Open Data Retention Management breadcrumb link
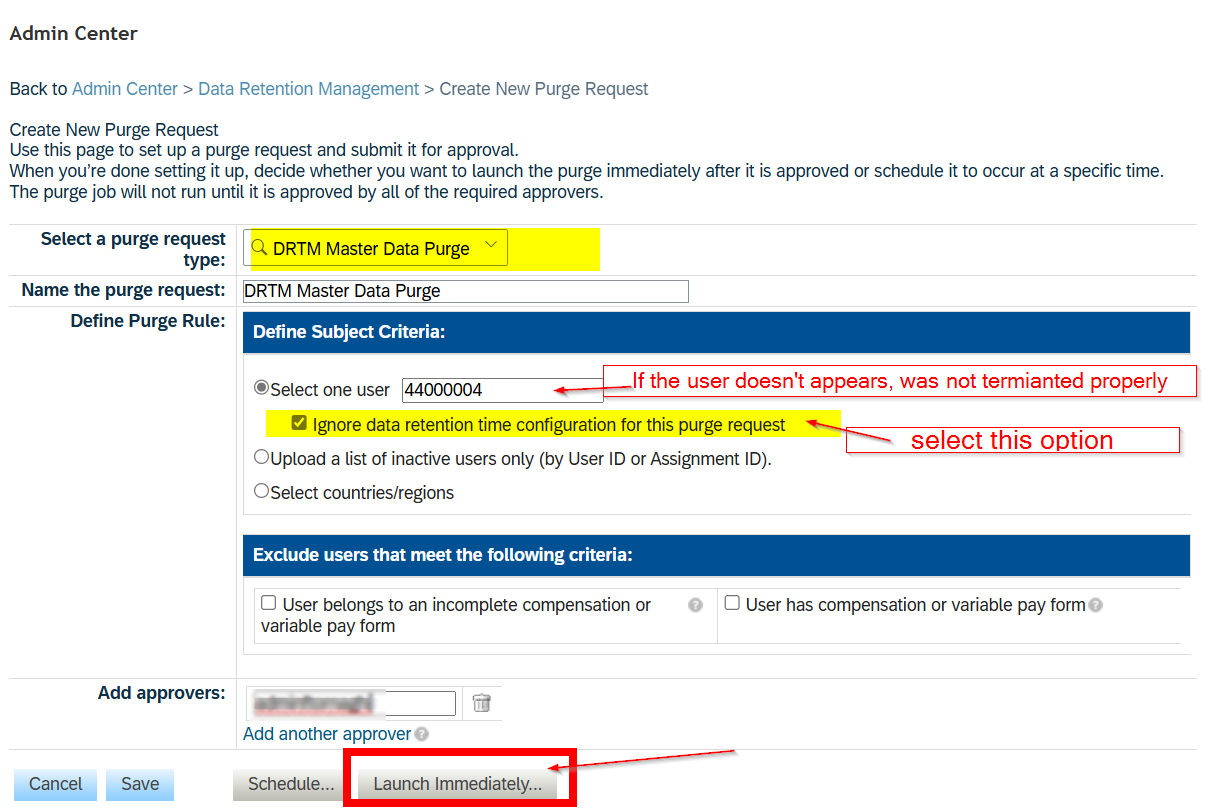1216x812 pixels. [308, 89]
